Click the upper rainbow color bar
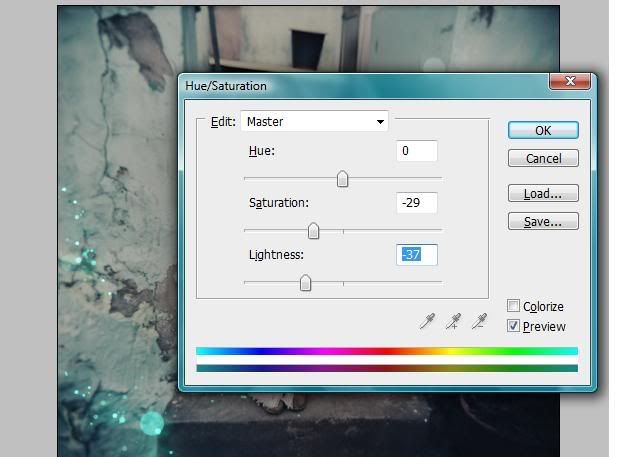The image size is (640, 457). pyautogui.click(x=387, y=351)
